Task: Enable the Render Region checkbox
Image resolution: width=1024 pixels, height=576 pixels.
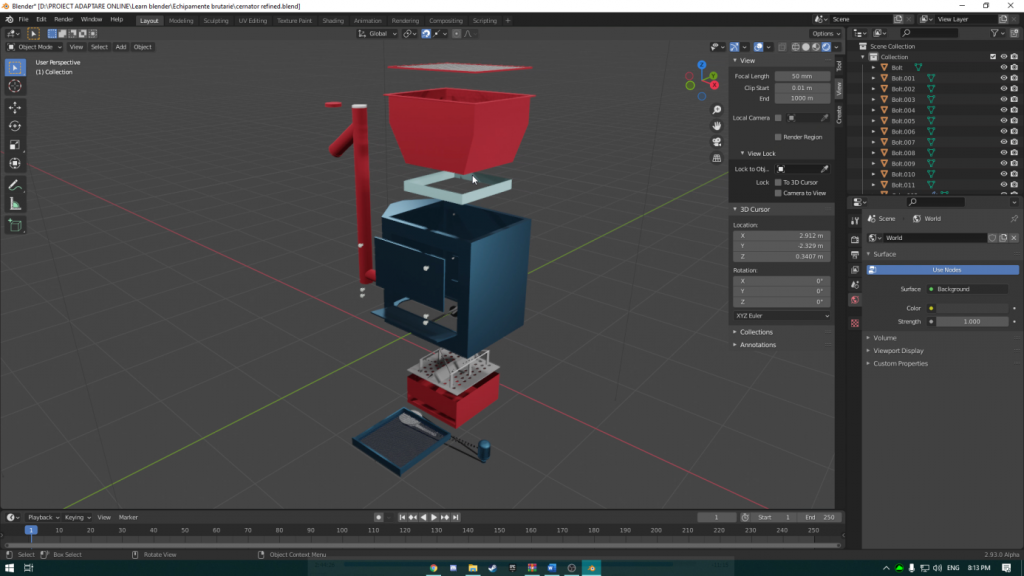Action: [778, 137]
